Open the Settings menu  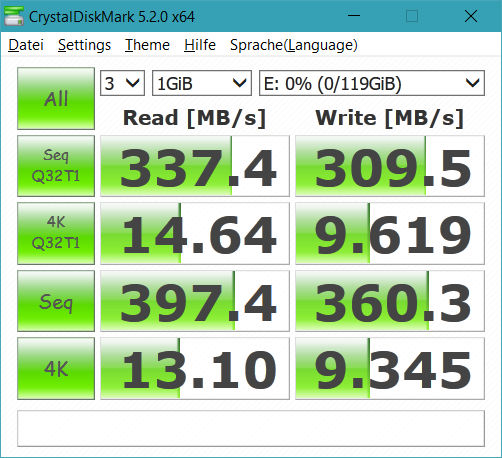(x=84, y=45)
